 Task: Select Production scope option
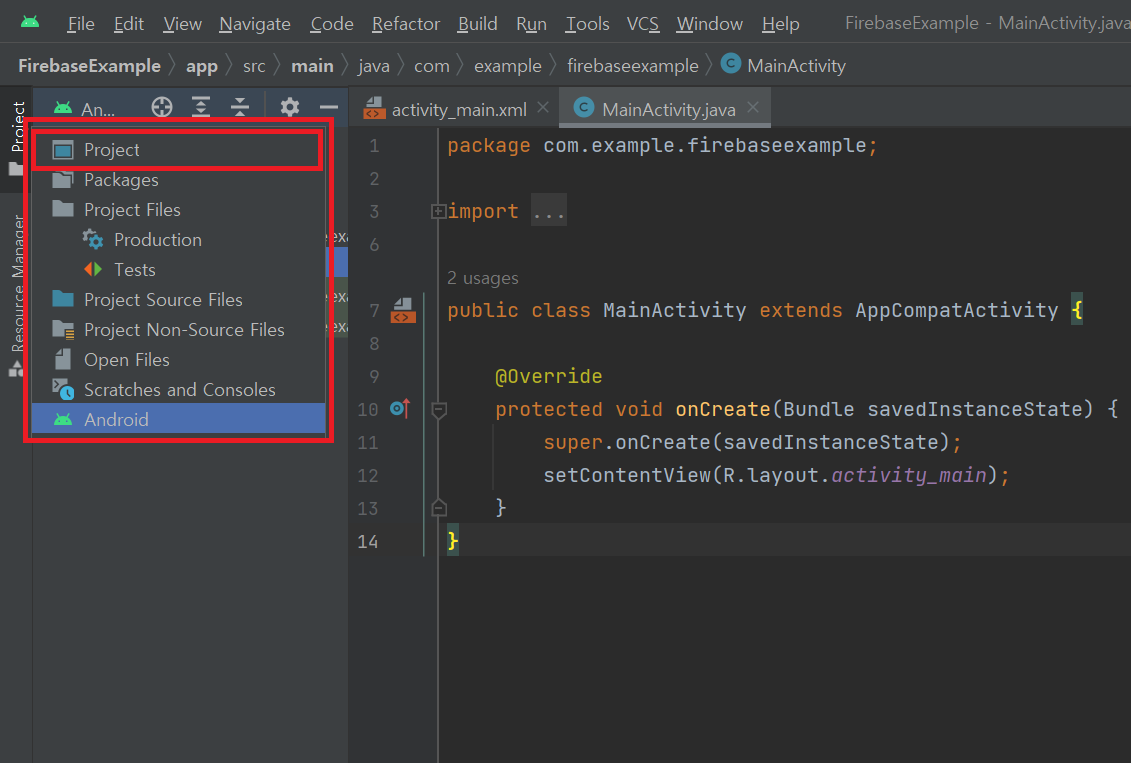tap(178, 239)
